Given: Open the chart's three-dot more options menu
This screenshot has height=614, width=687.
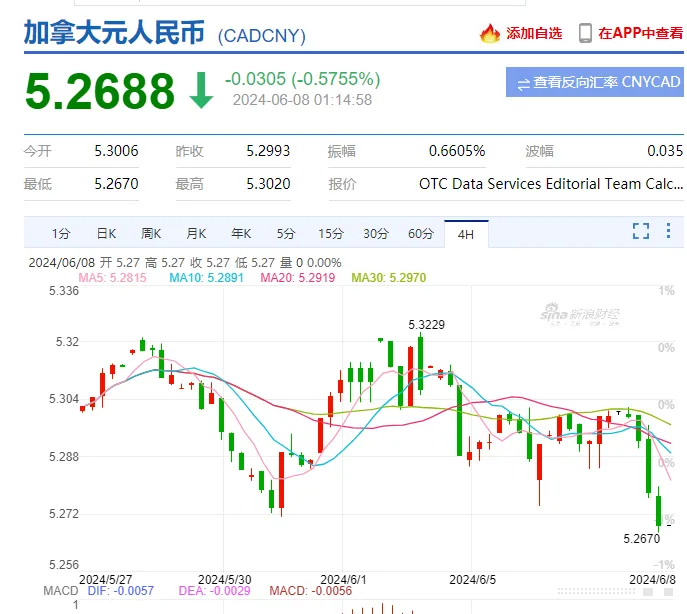Looking at the screenshot, I should (x=669, y=232).
